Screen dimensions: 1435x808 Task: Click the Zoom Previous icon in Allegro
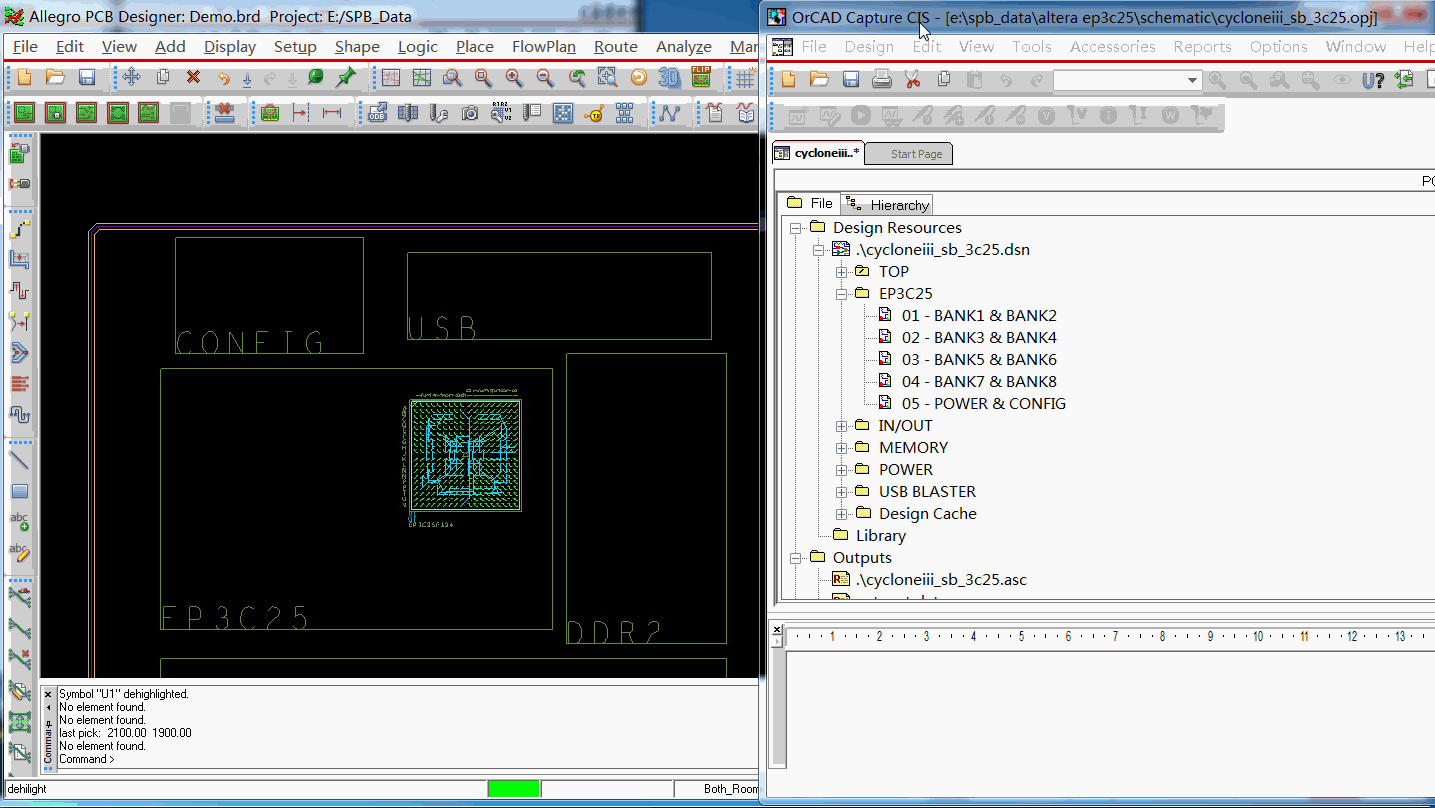(x=577, y=78)
